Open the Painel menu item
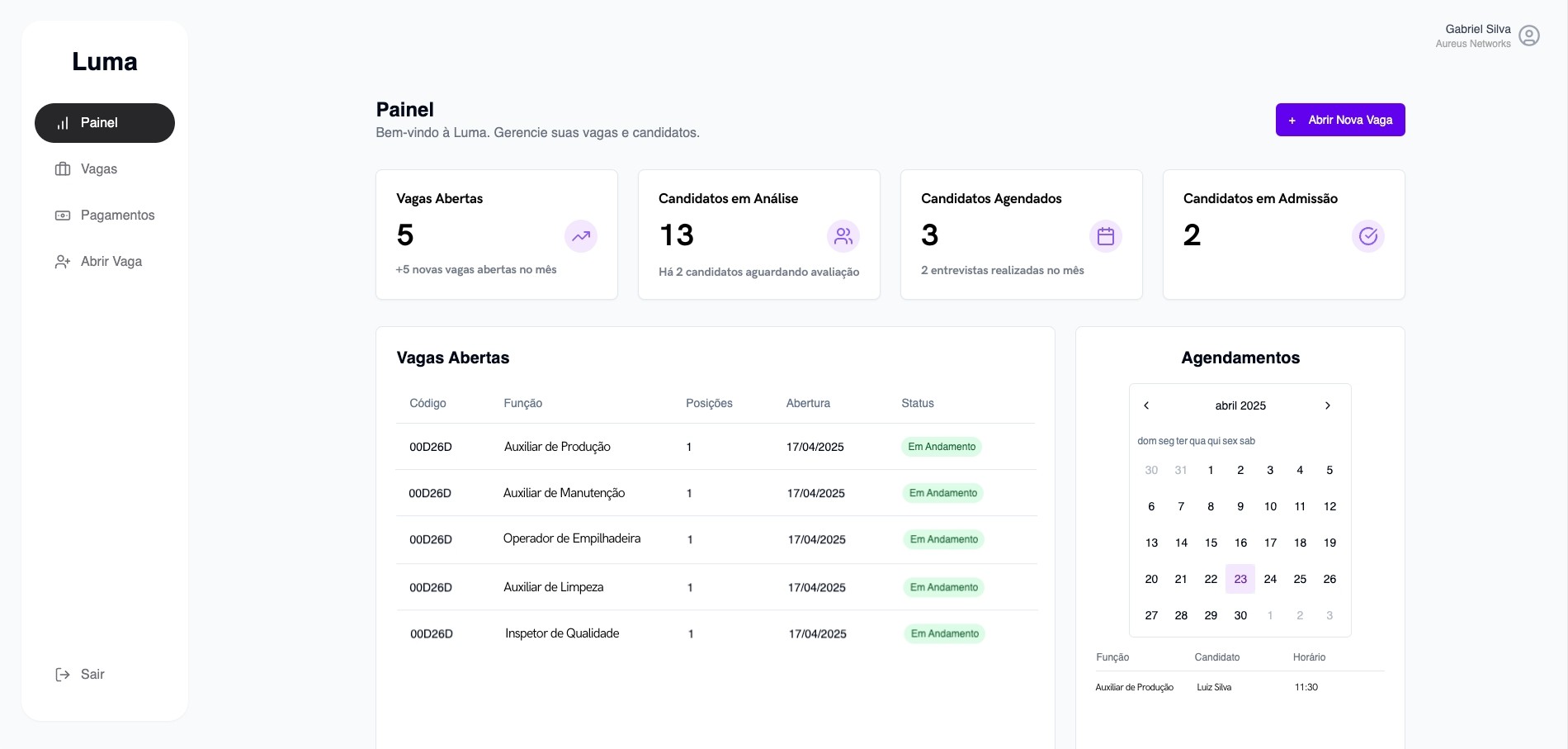 [x=105, y=123]
